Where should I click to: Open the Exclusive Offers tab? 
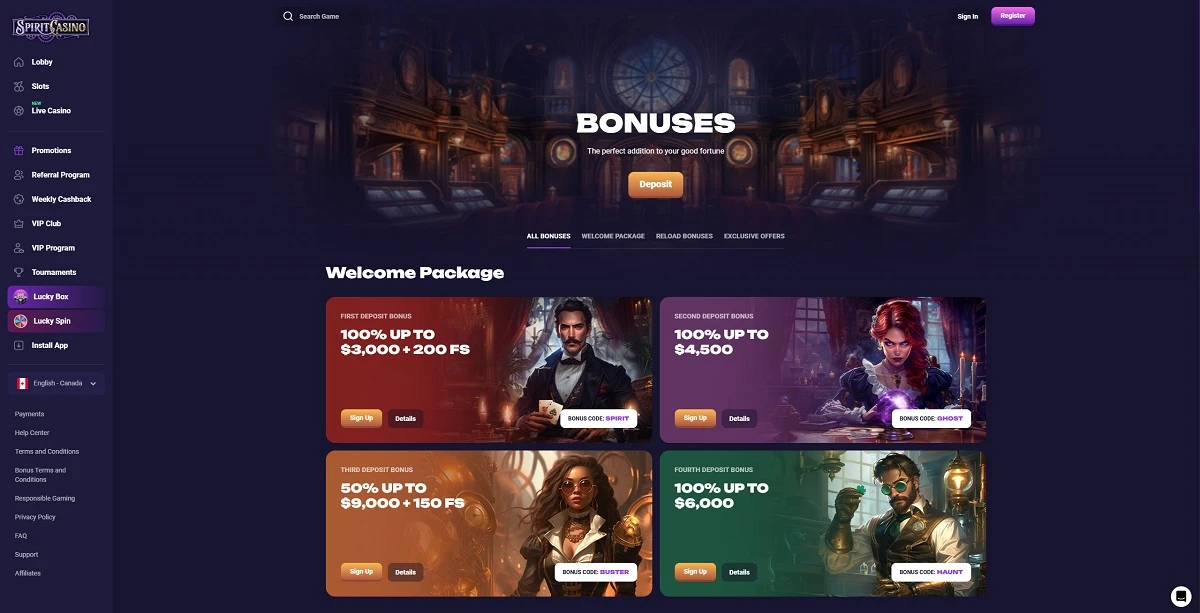click(754, 236)
